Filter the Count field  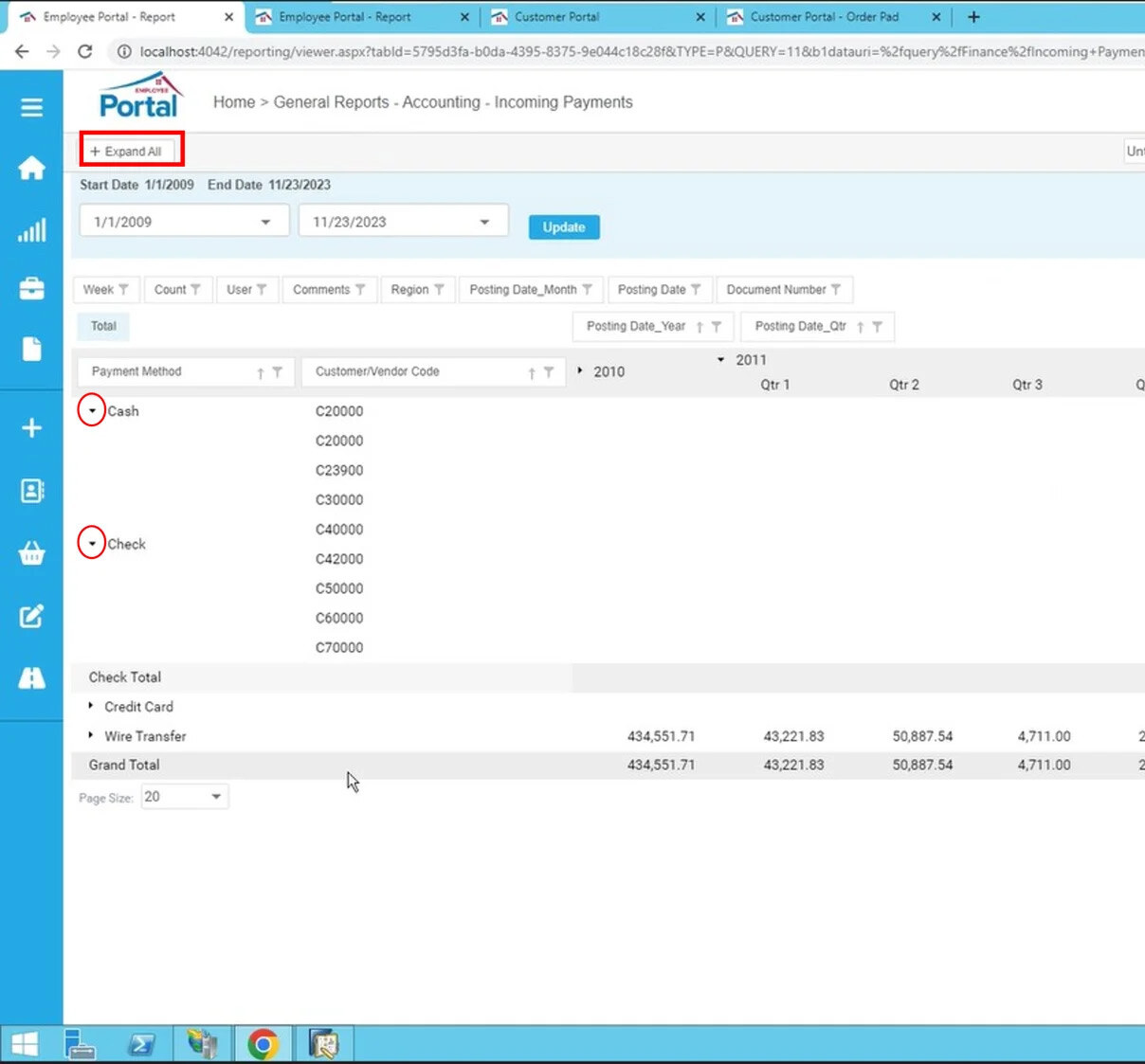click(195, 290)
